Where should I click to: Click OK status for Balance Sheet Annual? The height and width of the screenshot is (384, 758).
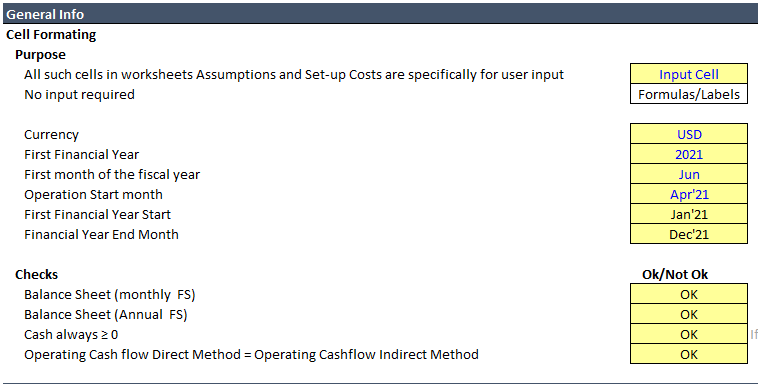click(689, 314)
